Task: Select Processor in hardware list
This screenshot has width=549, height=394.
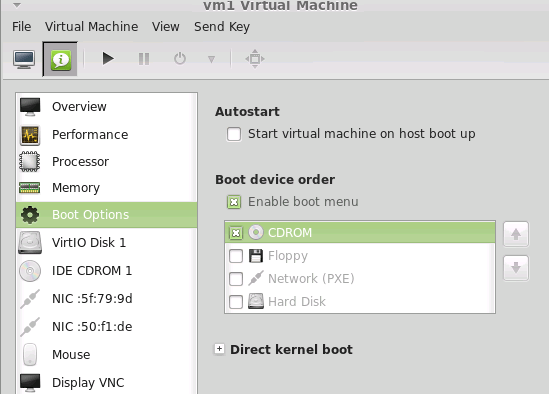Action: [107, 161]
